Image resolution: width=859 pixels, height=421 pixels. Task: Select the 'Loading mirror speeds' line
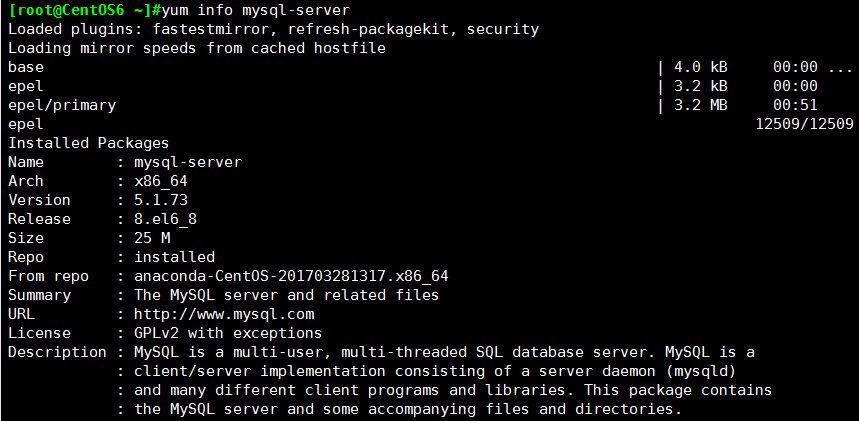click(197, 48)
